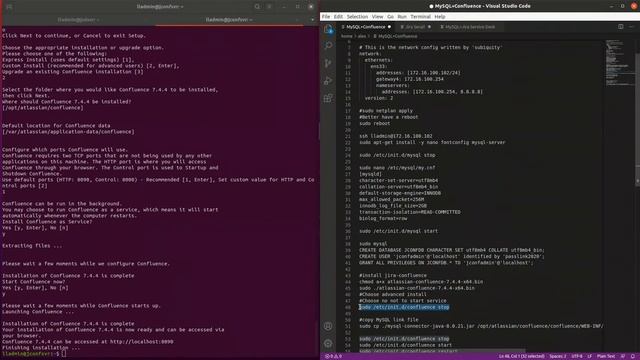
Task: Open the Search view in VS Code
Action: pyautogui.click(x=328, y=45)
